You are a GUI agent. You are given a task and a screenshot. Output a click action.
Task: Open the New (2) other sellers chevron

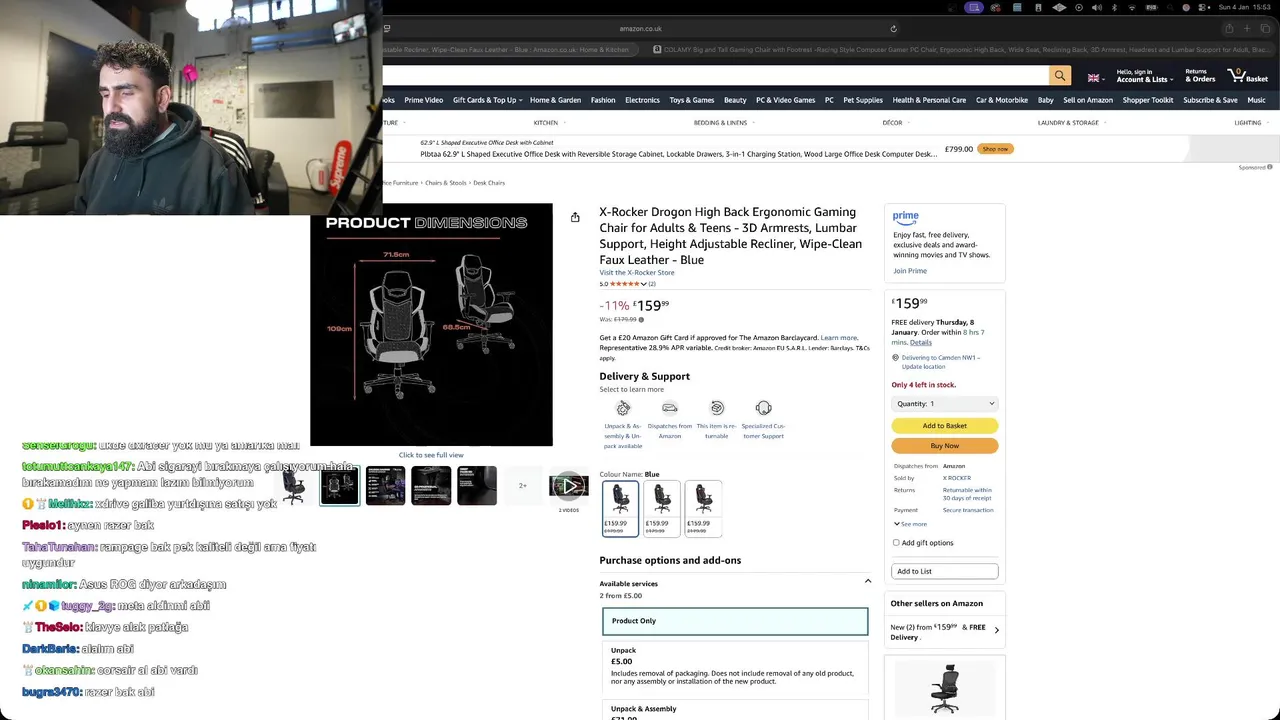click(x=996, y=631)
